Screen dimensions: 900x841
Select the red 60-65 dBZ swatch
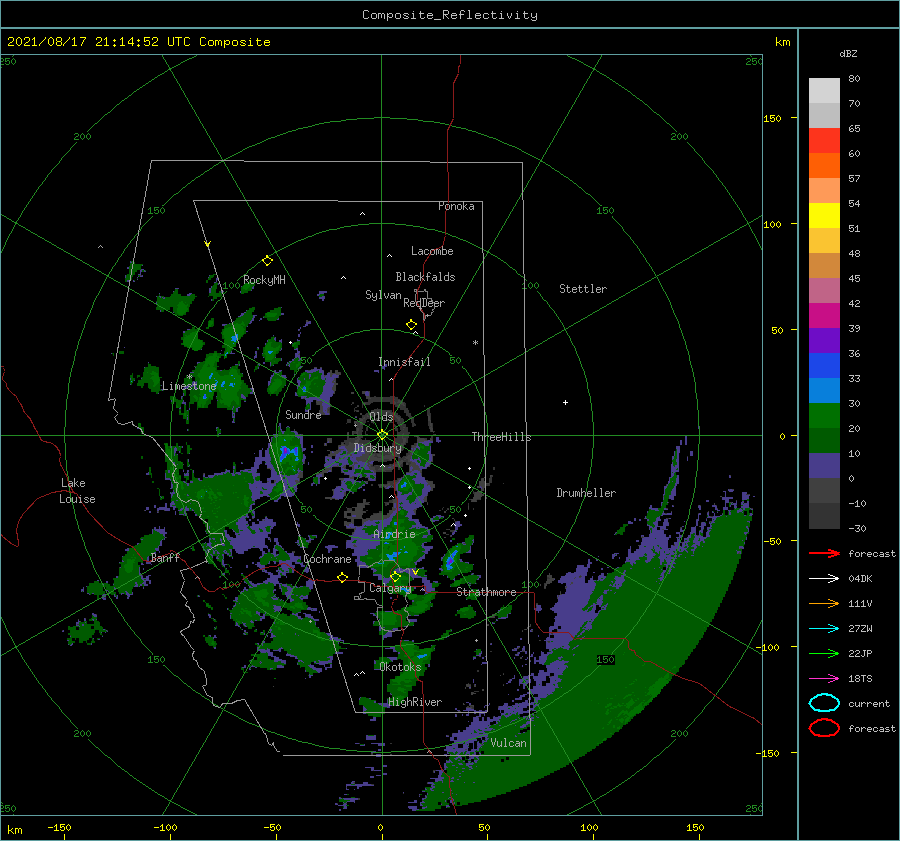(824, 140)
